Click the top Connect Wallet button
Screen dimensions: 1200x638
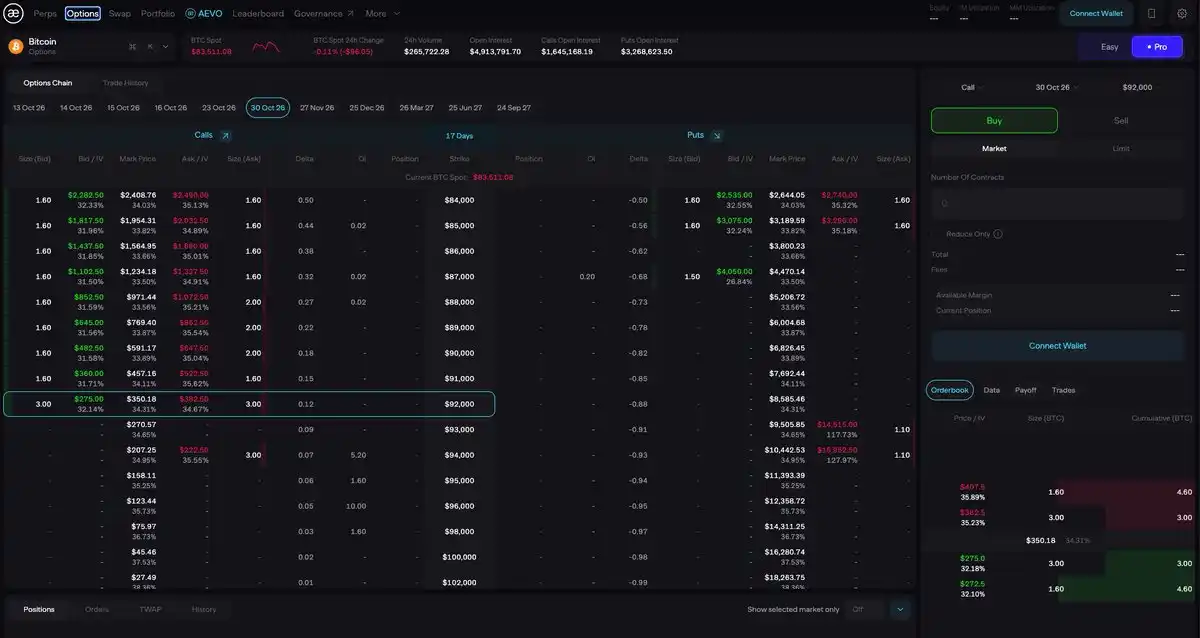(1096, 14)
